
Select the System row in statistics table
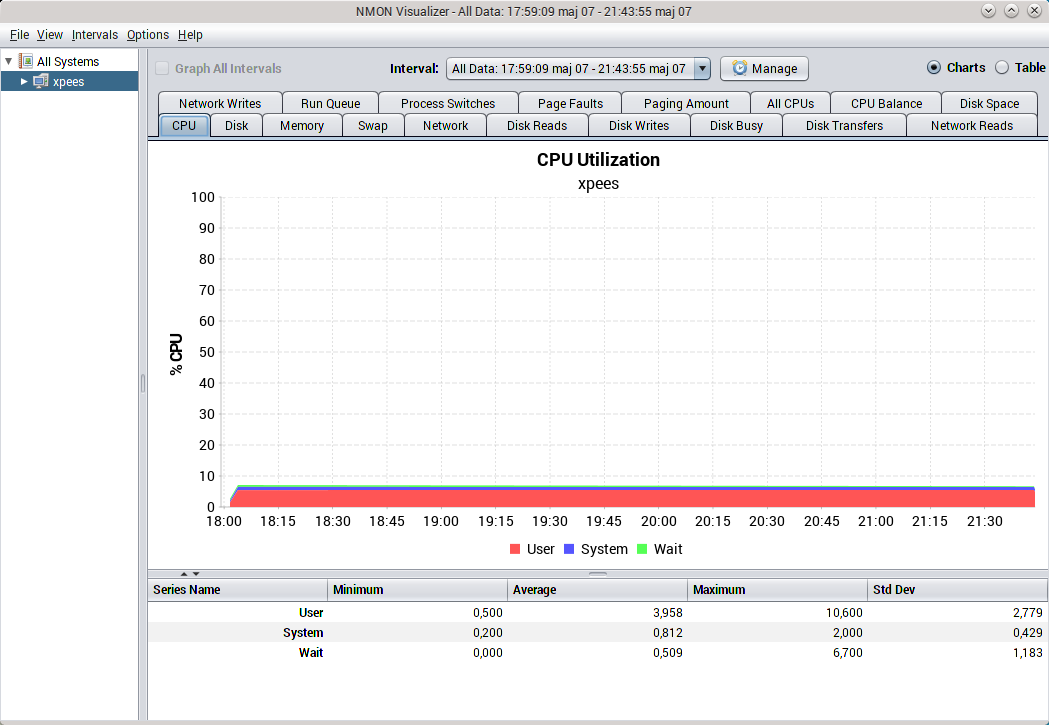(x=597, y=632)
